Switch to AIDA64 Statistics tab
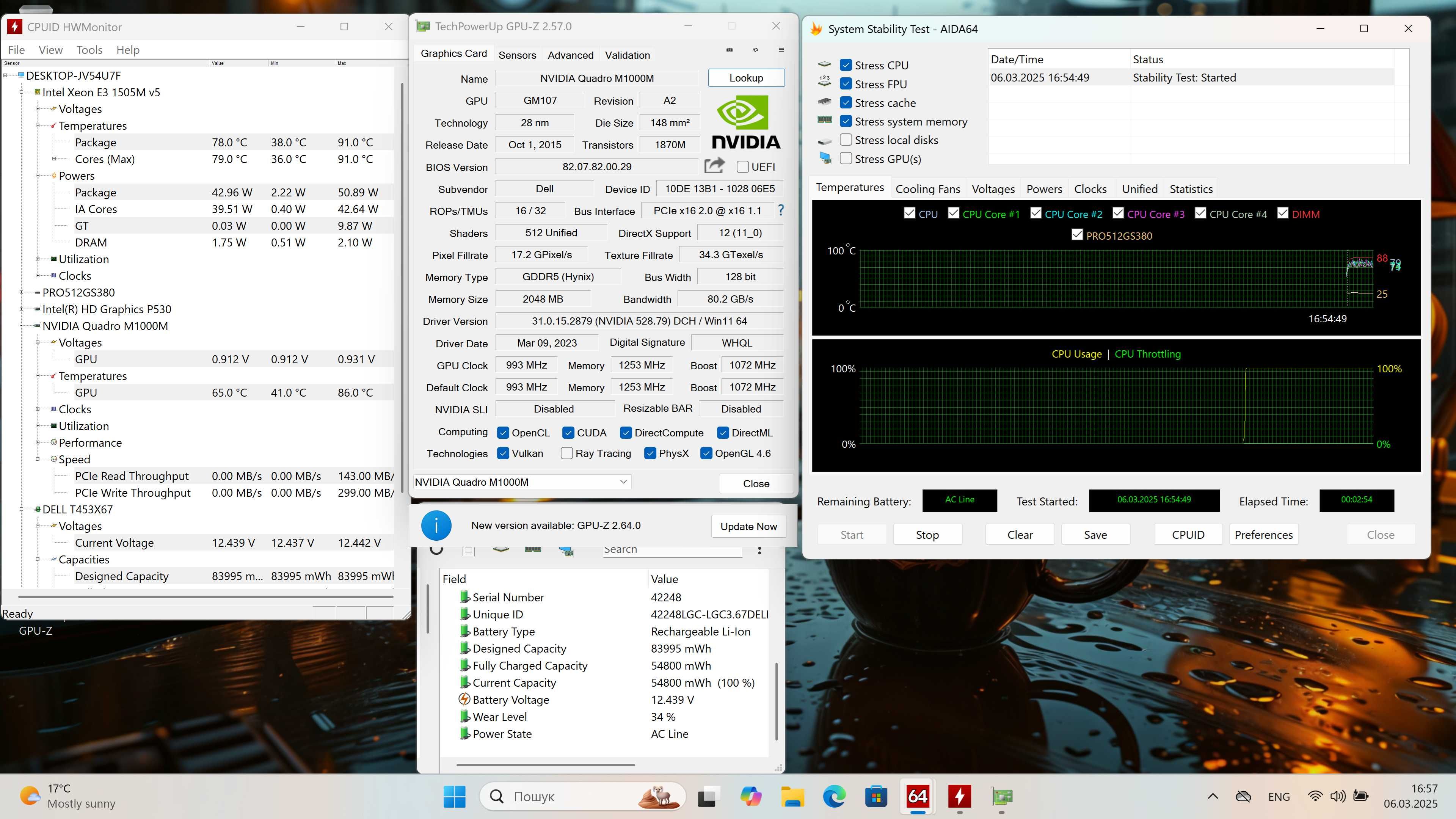The width and height of the screenshot is (1456, 819). 1191,189
